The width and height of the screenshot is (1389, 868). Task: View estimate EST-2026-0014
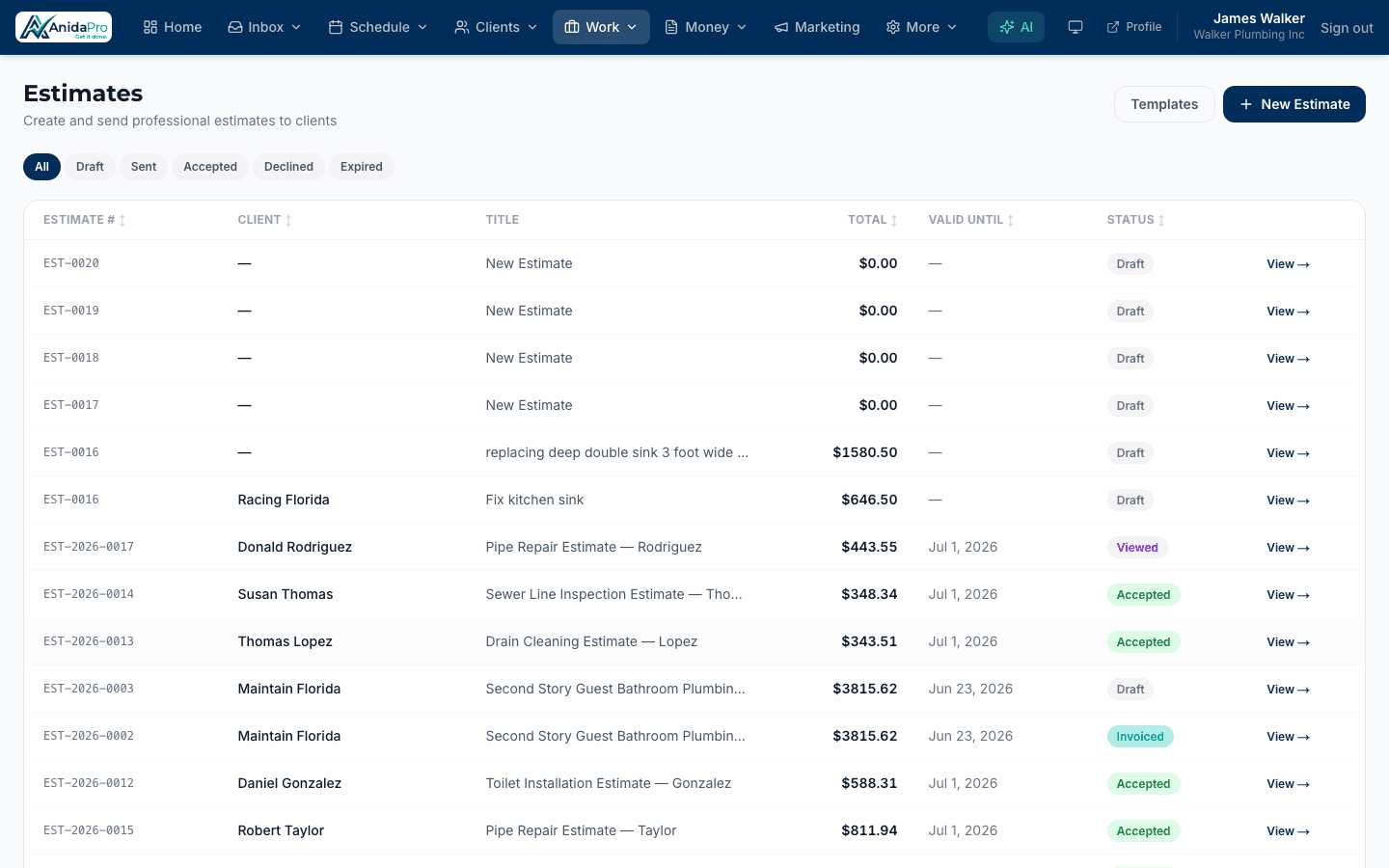(x=1288, y=595)
